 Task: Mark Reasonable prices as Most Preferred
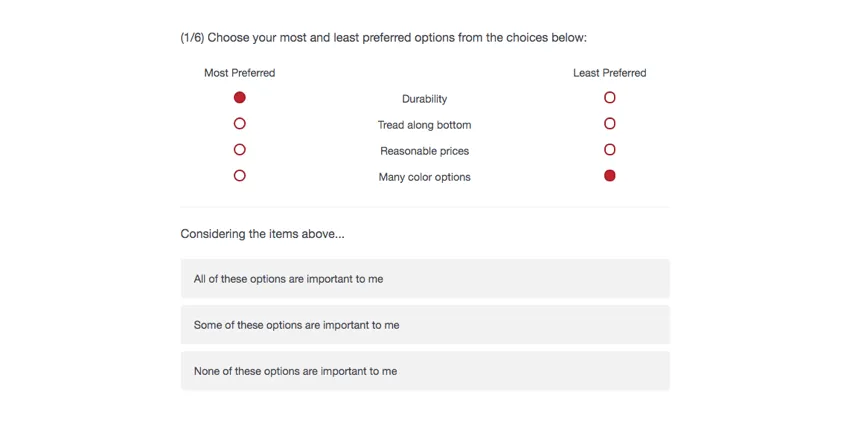(240, 150)
